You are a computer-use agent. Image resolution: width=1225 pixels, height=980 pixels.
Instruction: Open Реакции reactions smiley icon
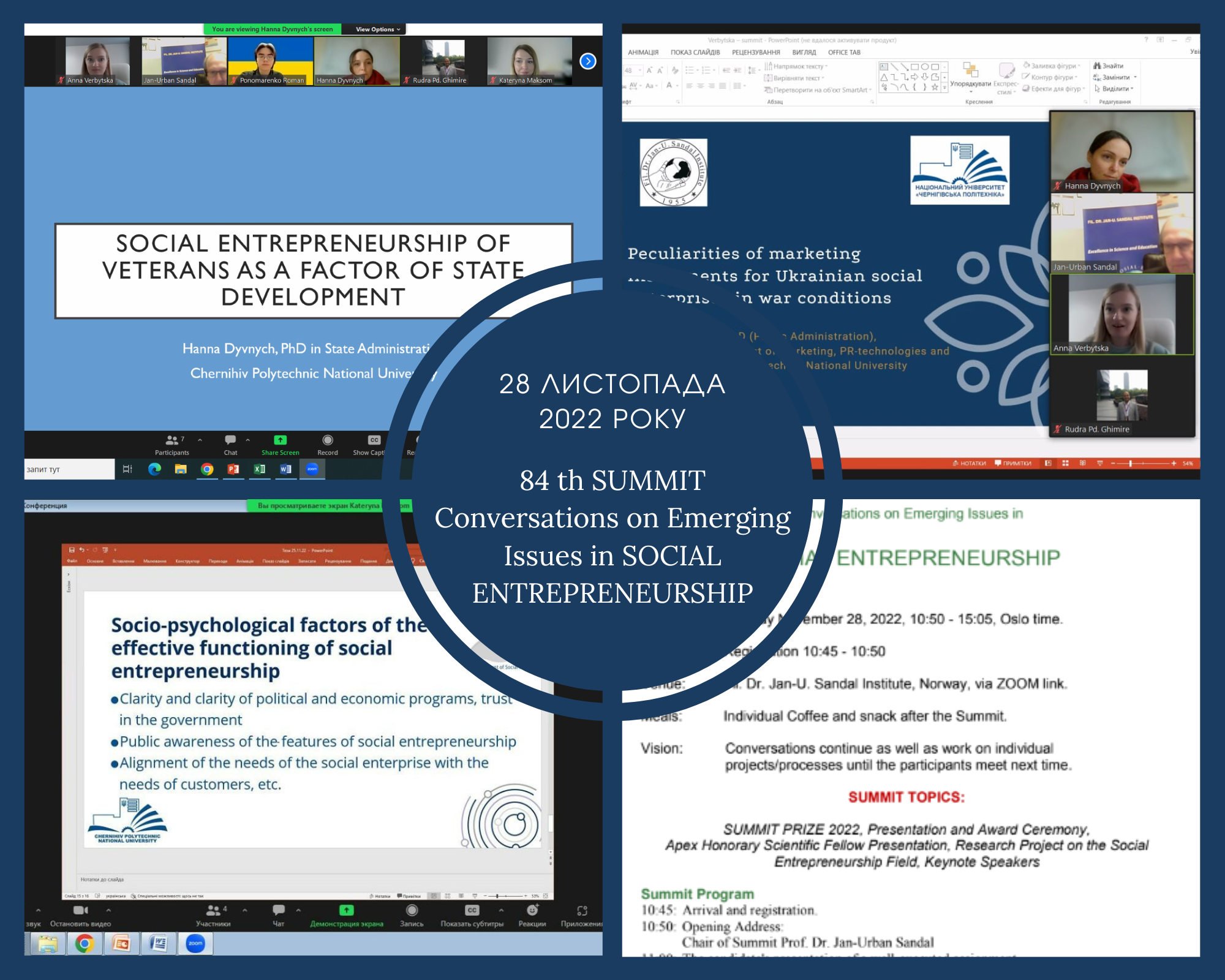[x=532, y=911]
